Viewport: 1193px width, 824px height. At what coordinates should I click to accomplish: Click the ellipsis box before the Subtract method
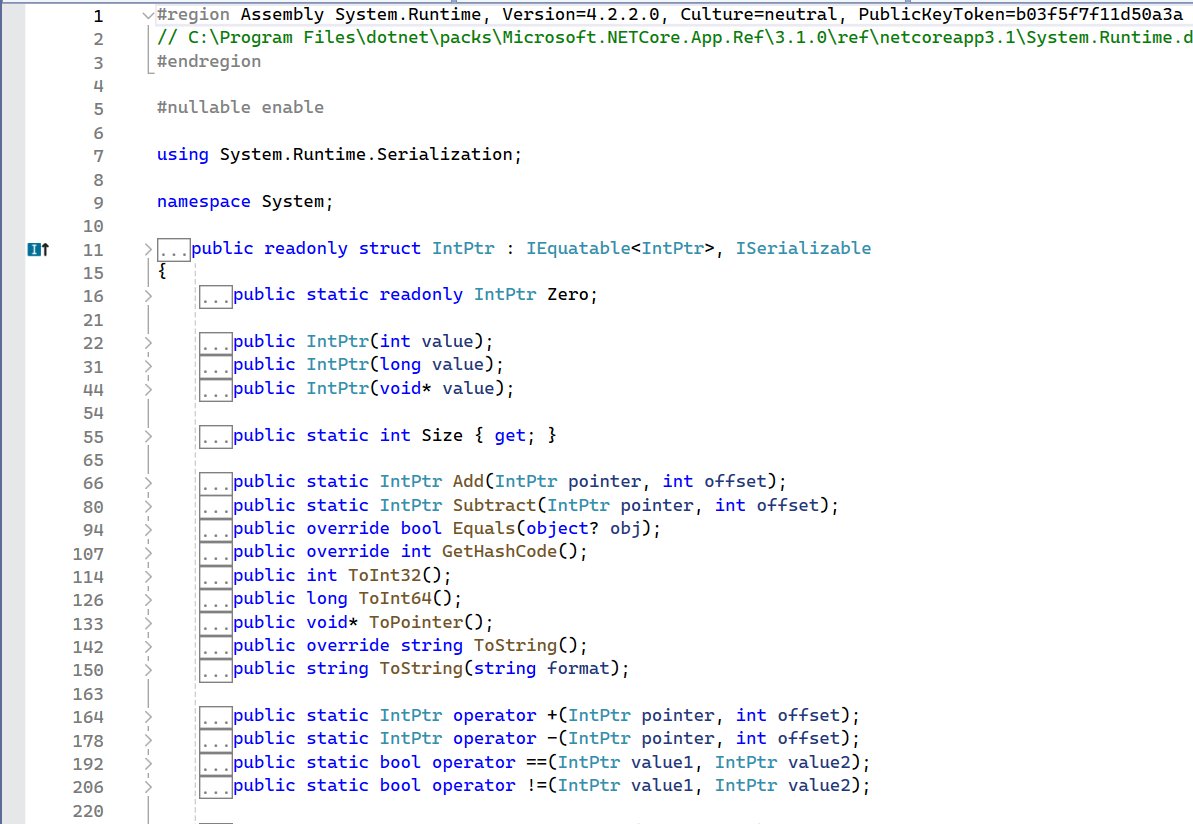click(x=216, y=507)
